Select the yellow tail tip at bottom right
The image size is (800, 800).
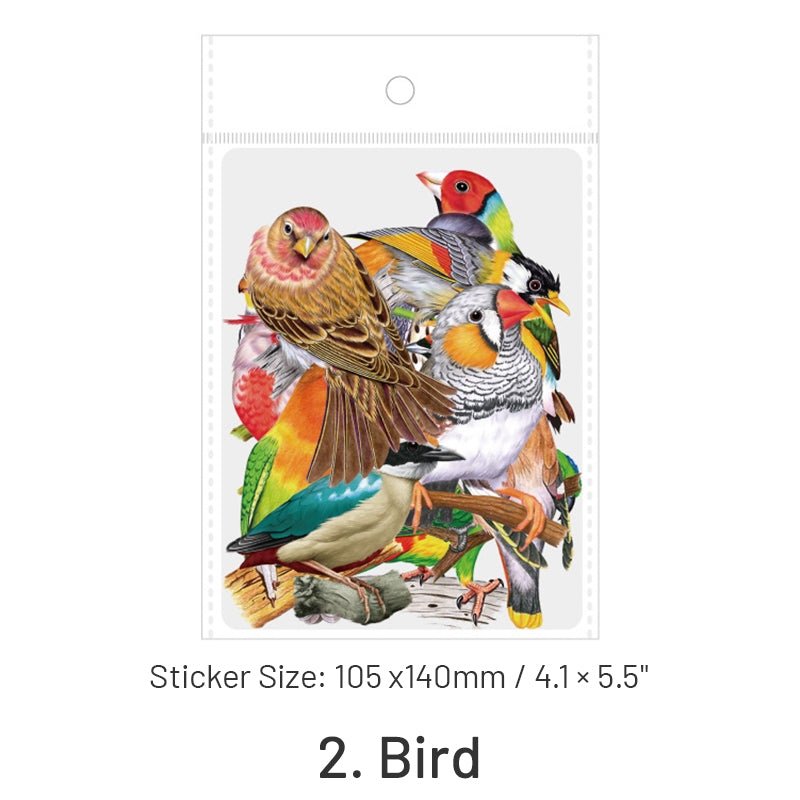[x=525, y=618]
